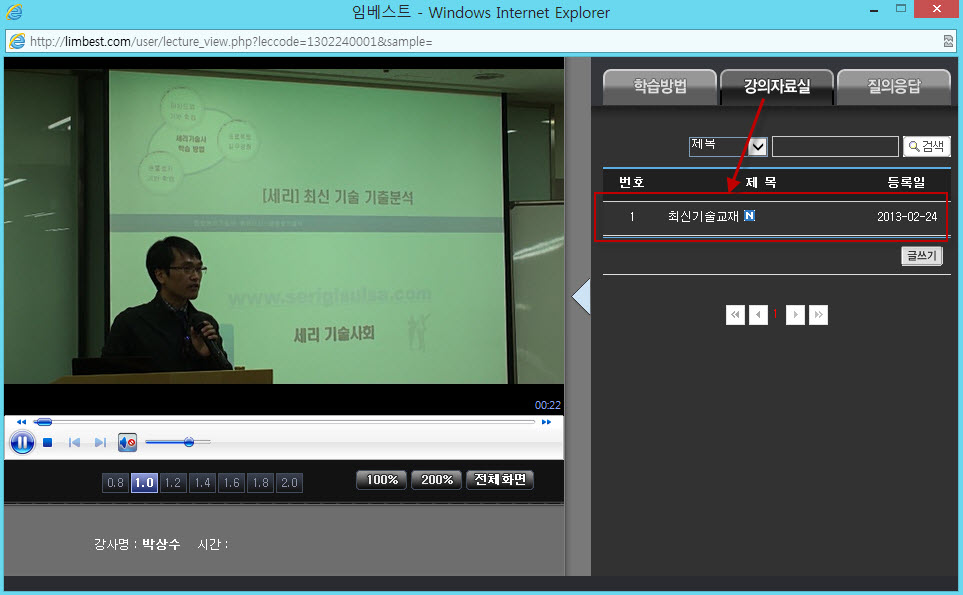Click the 글쓰기 write button
963x595 pixels.
click(x=922, y=255)
